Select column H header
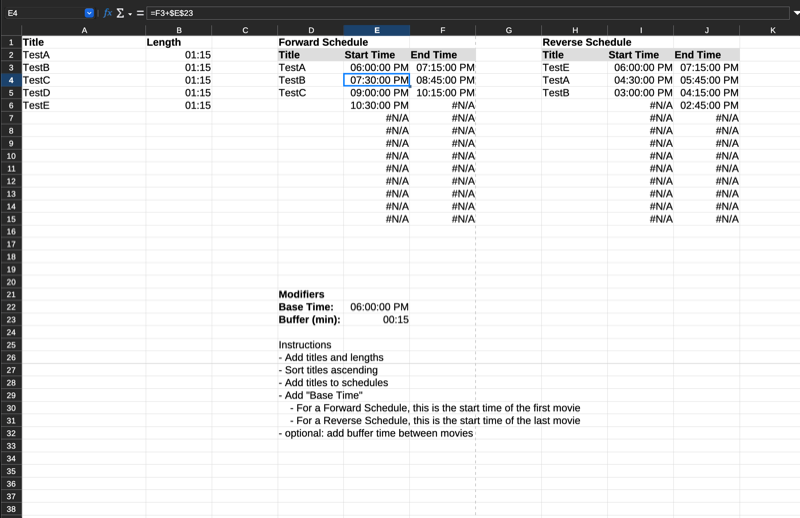The height and width of the screenshot is (518, 800). pyautogui.click(x=574, y=30)
